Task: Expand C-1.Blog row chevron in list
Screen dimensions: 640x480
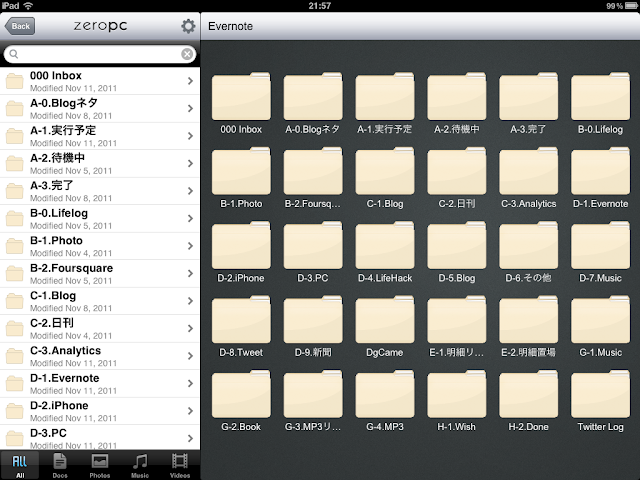Action: click(x=190, y=301)
